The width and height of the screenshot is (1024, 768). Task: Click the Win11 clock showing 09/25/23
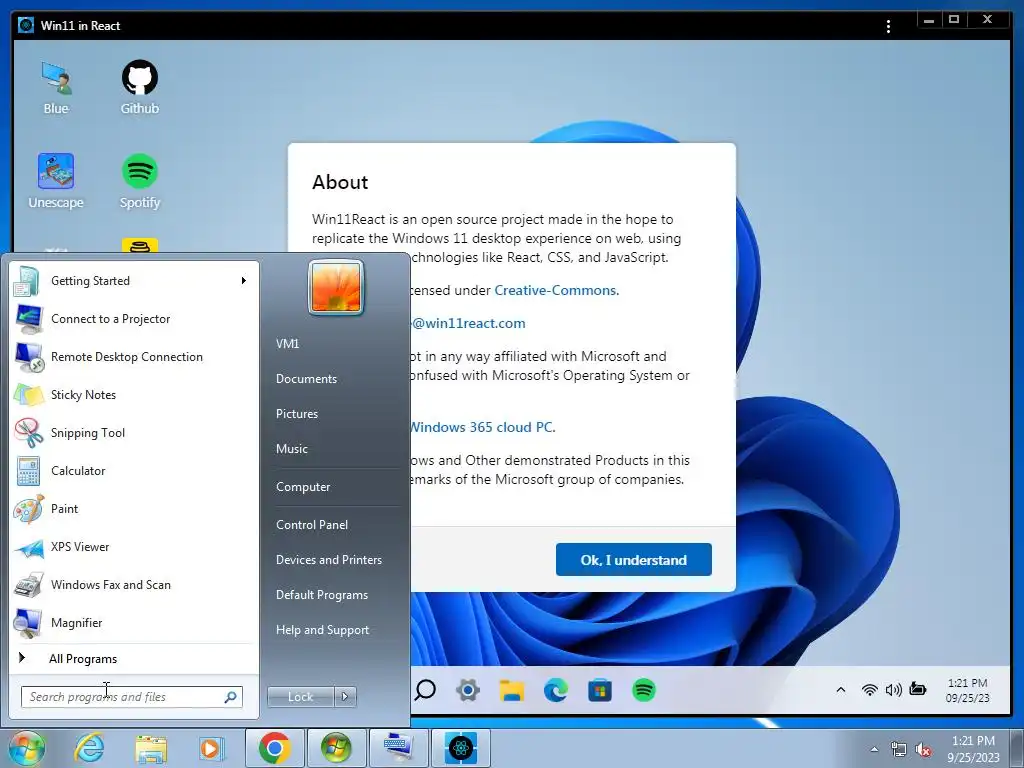tap(967, 690)
